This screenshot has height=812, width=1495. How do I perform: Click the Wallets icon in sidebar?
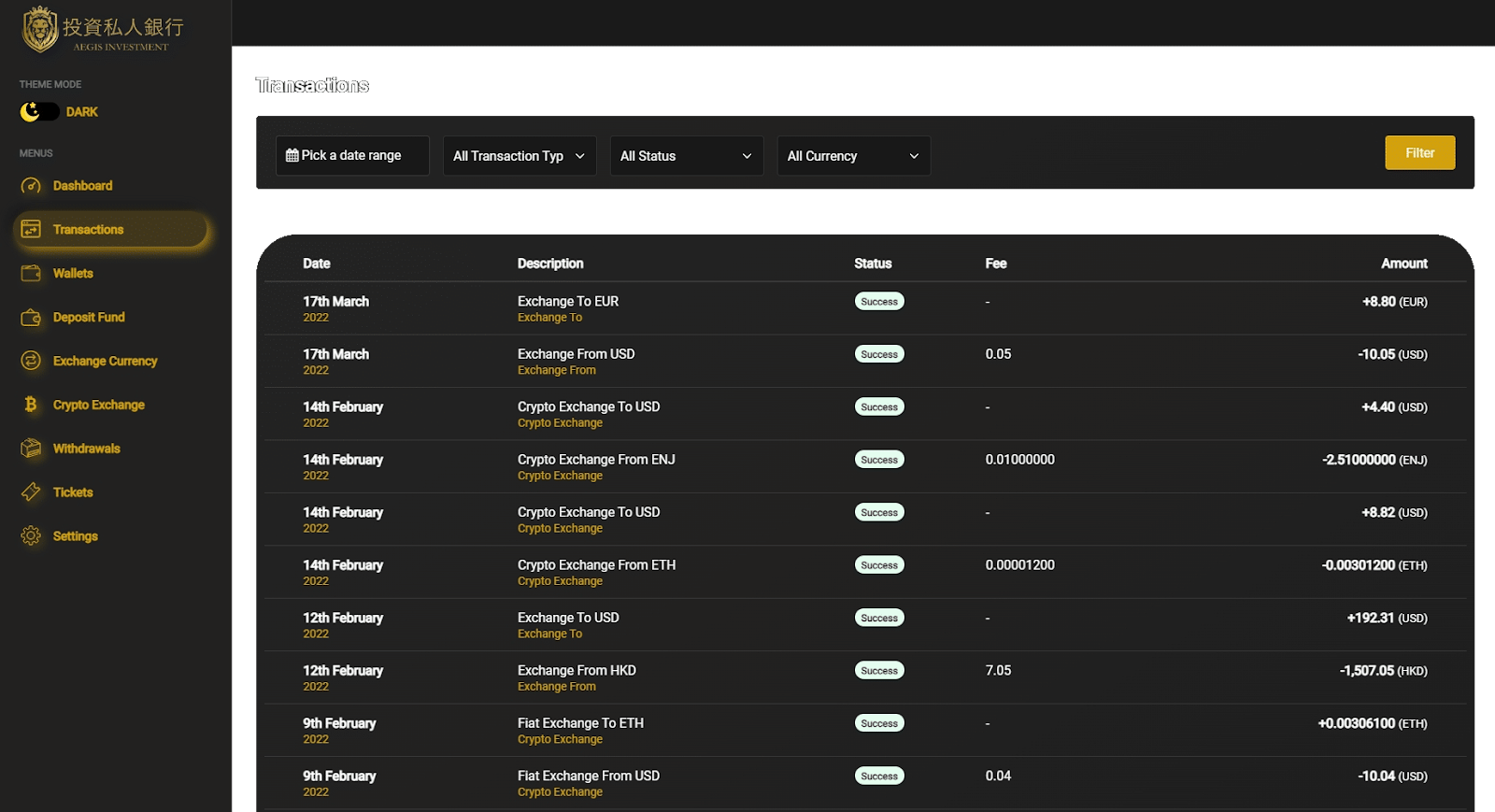click(31, 273)
